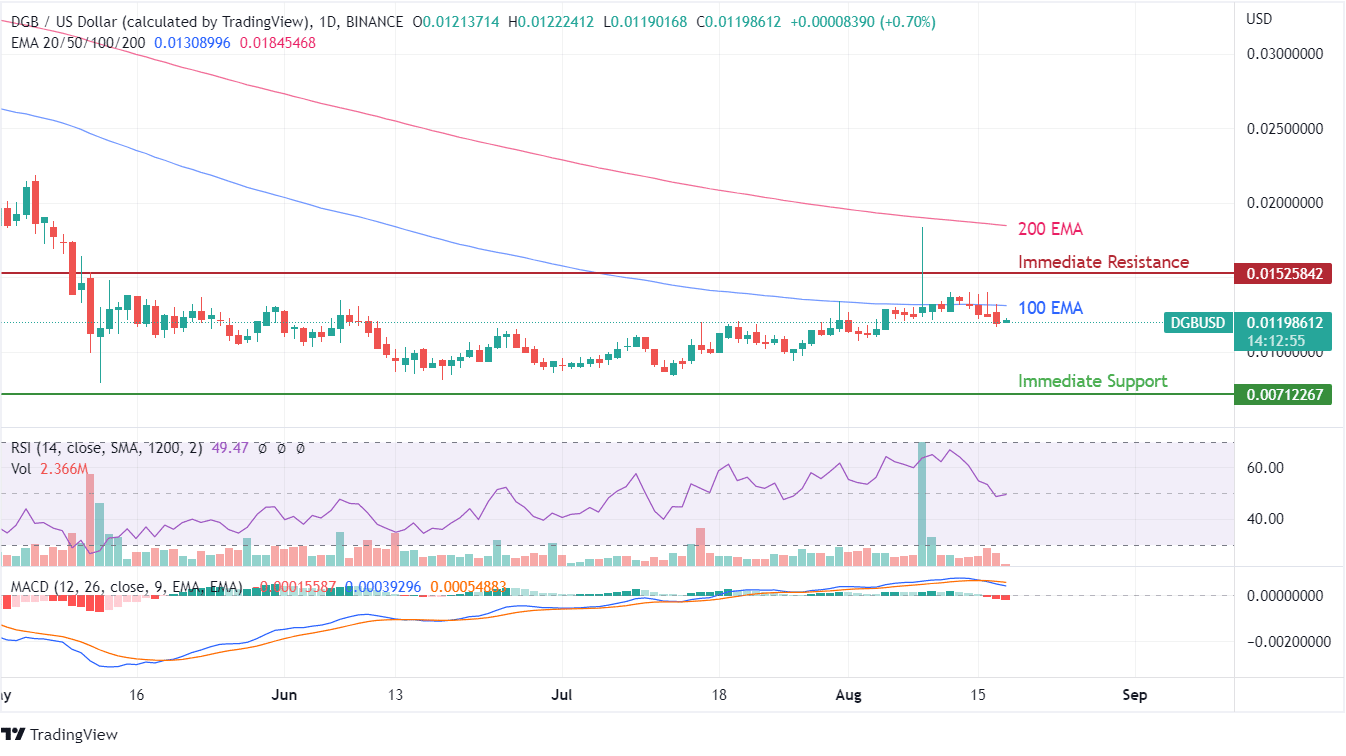Click the green 0.00712267 support price tag
1346x756 pixels.
[1285, 394]
